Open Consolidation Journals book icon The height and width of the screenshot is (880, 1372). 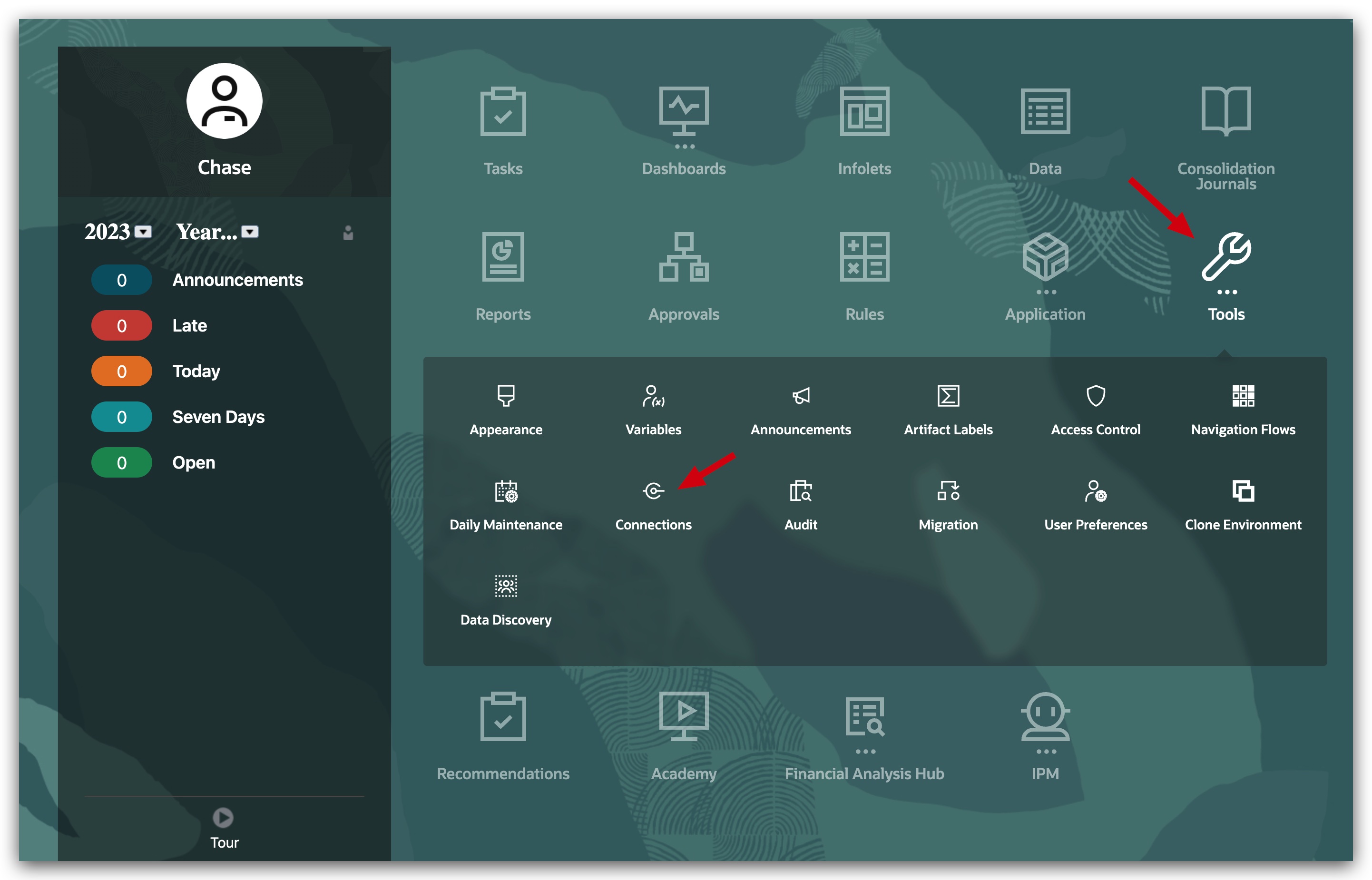coord(1226,111)
